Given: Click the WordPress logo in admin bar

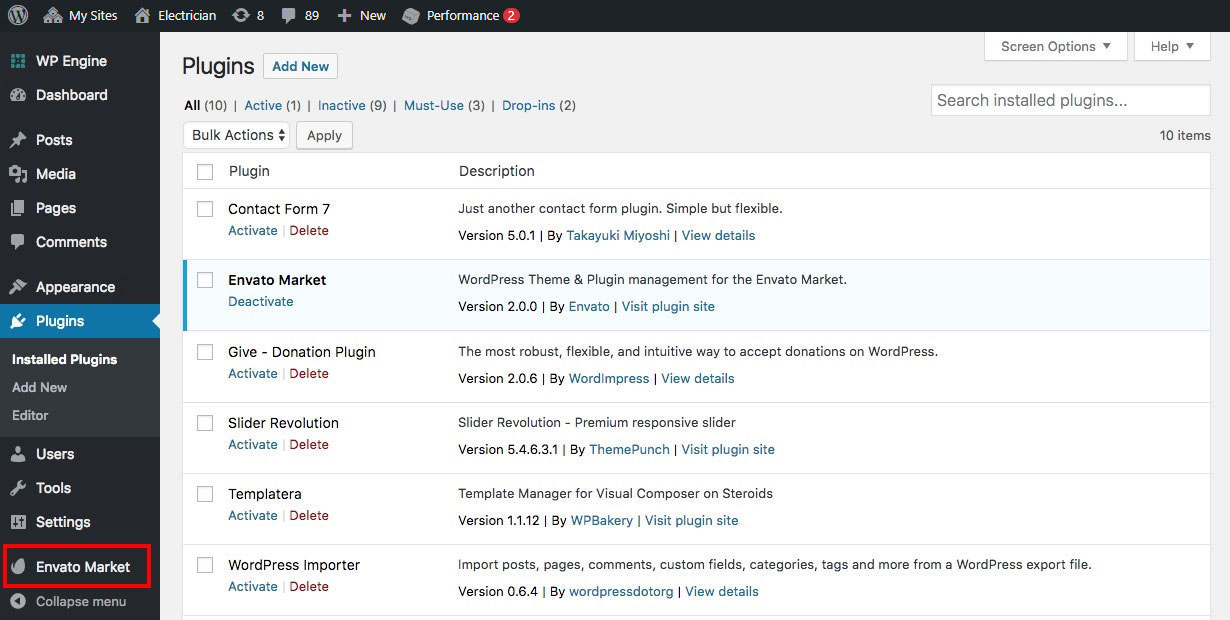Looking at the screenshot, I should pyautogui.click(x=18, y=15).
